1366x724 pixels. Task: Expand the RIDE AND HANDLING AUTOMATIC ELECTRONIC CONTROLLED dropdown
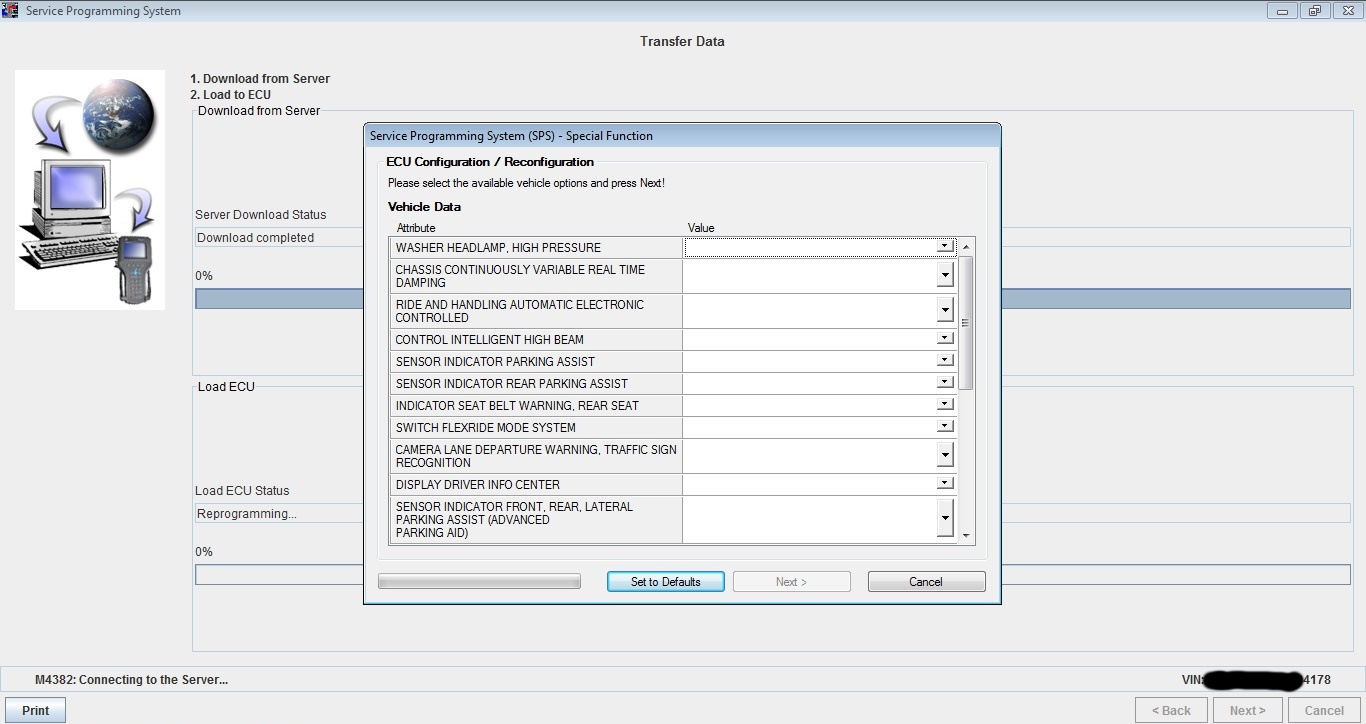pyautogui.click(x=945, y=310)
